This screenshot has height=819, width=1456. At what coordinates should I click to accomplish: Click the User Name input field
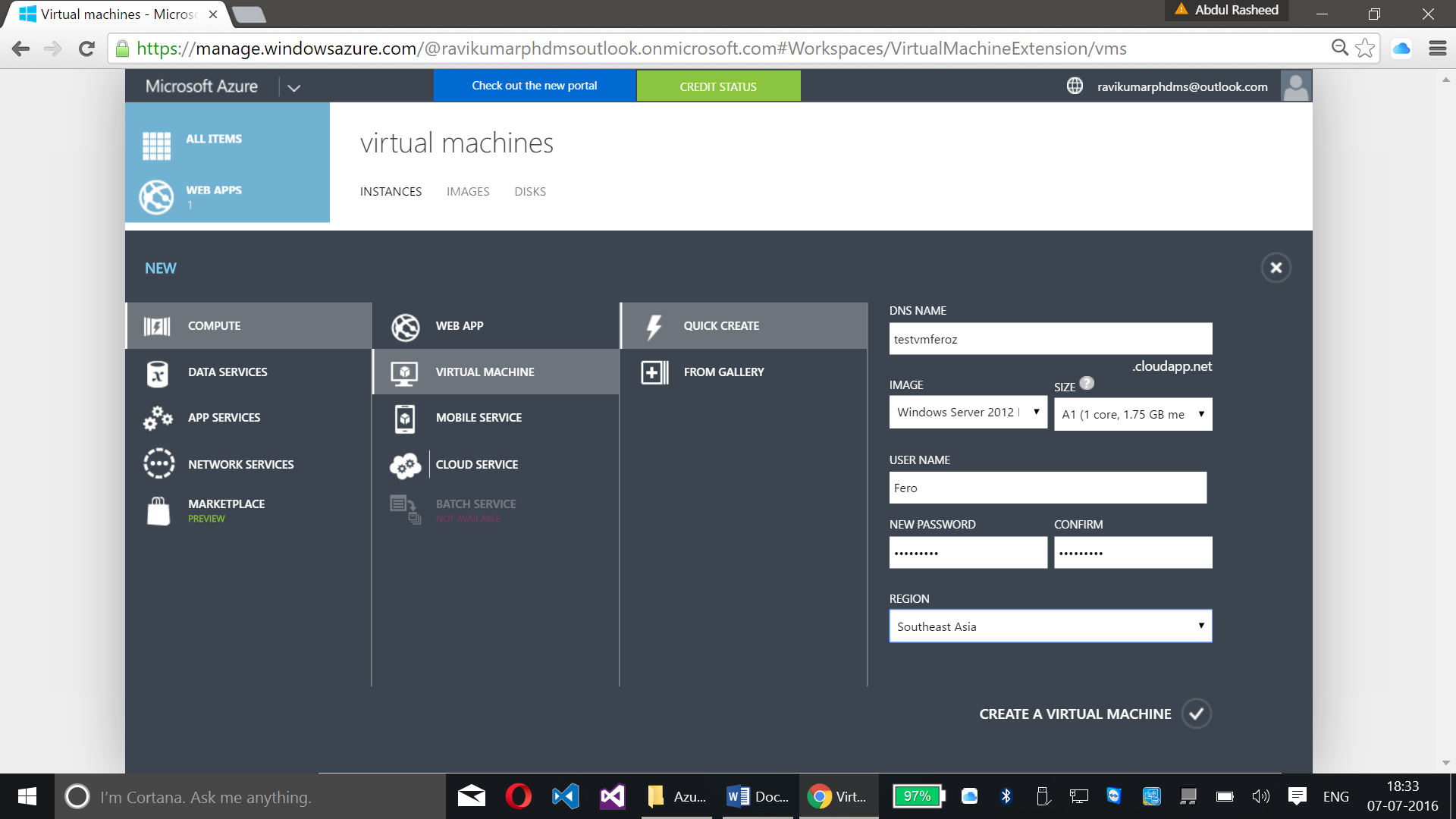1047,488
